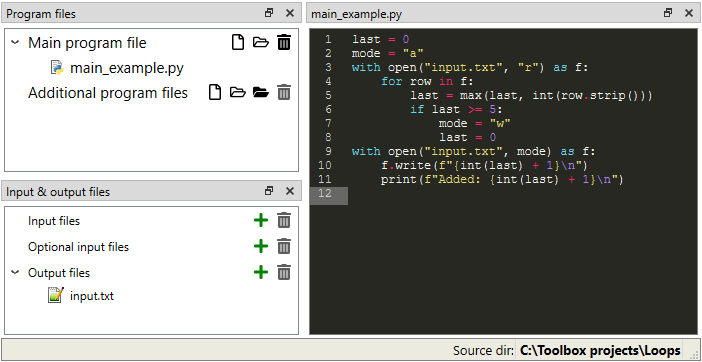Delete additional program files trash icon
The height and width of the screenshot is (362, 702).
click(x=284, y=93)
